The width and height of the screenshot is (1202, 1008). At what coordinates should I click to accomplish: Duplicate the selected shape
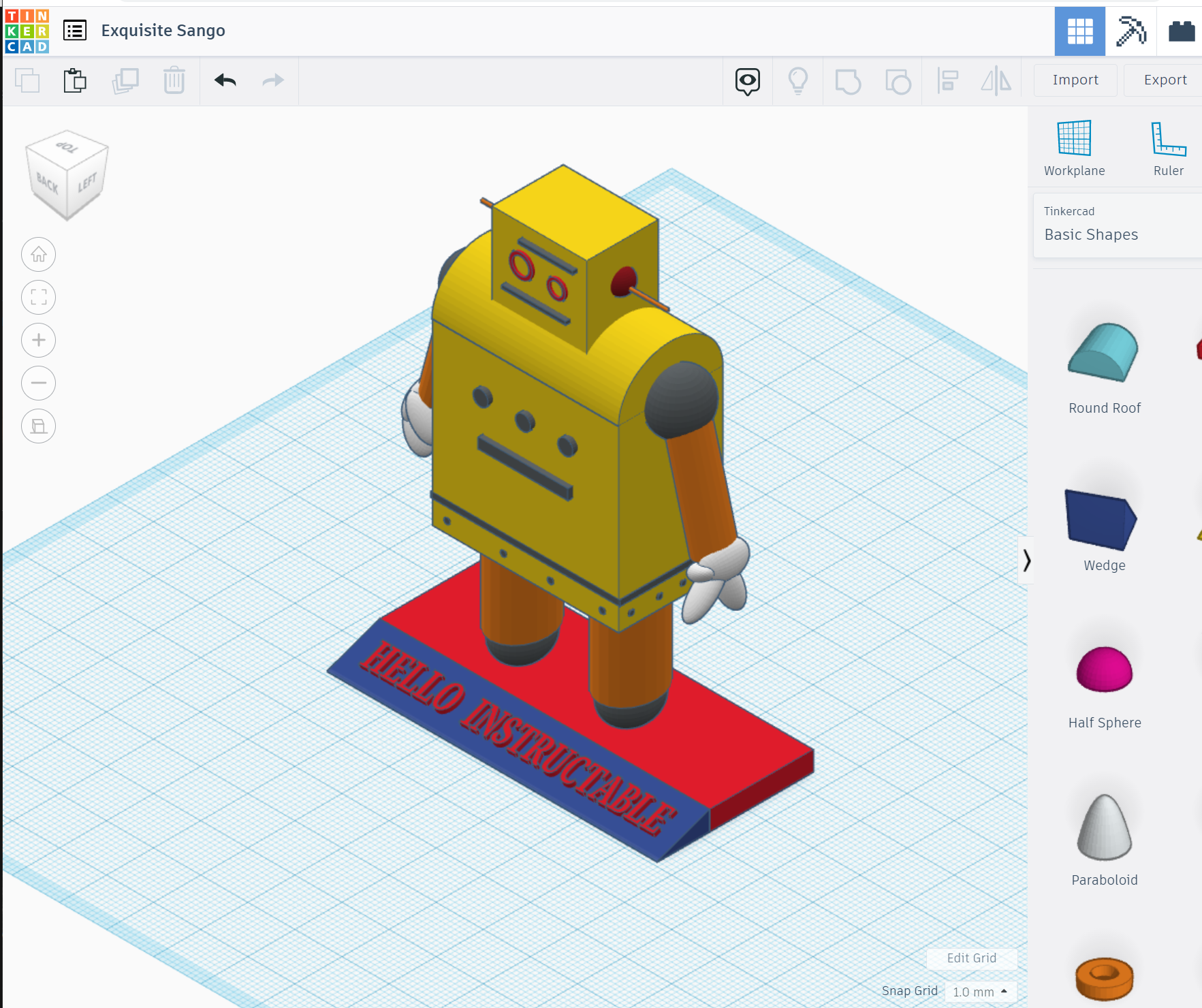[x=125, y=80]
